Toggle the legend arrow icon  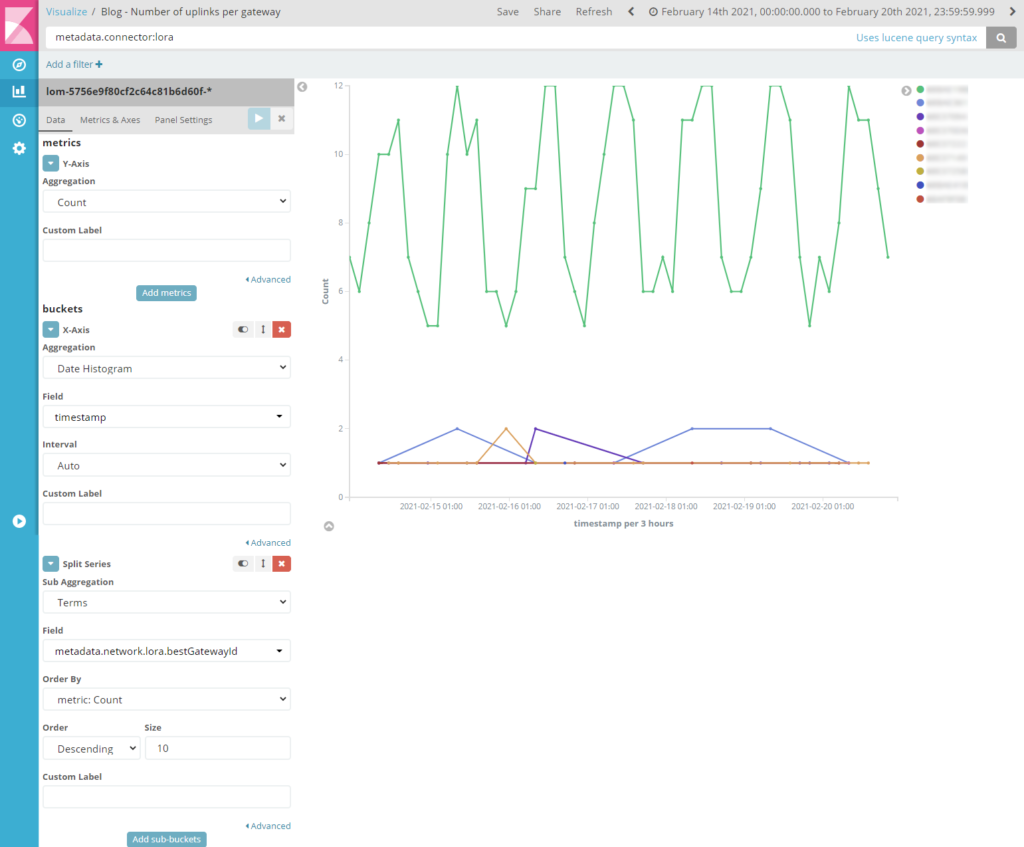pos(906,91)
